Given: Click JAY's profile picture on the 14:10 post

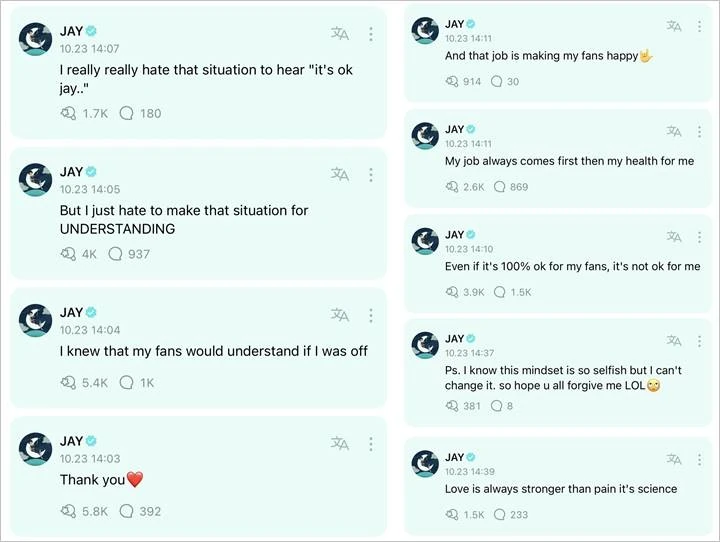Looking at the screenshot, I should click(x=425, y=241).
